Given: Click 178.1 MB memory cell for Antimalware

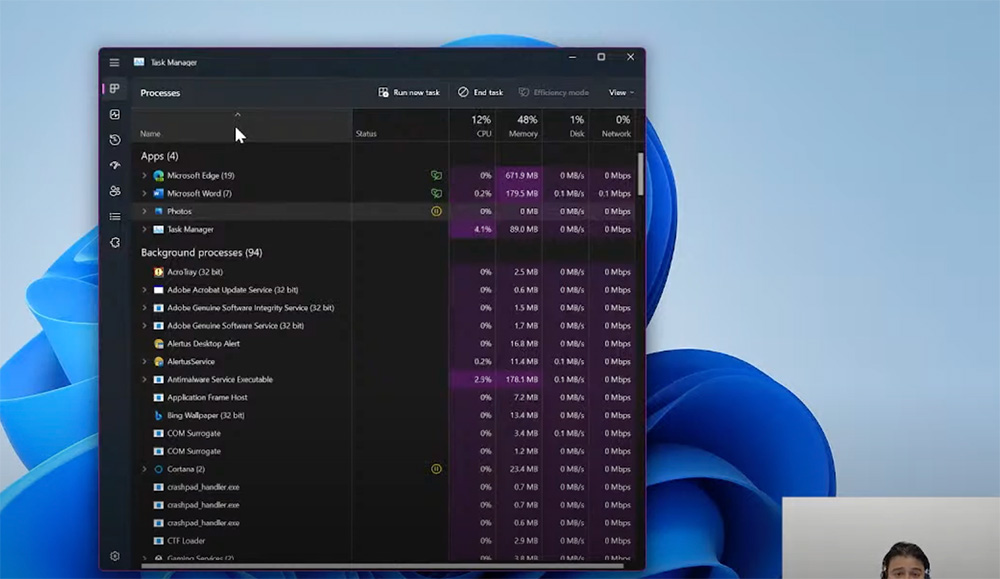Looking at the screenshot, I should pos(519,379).
